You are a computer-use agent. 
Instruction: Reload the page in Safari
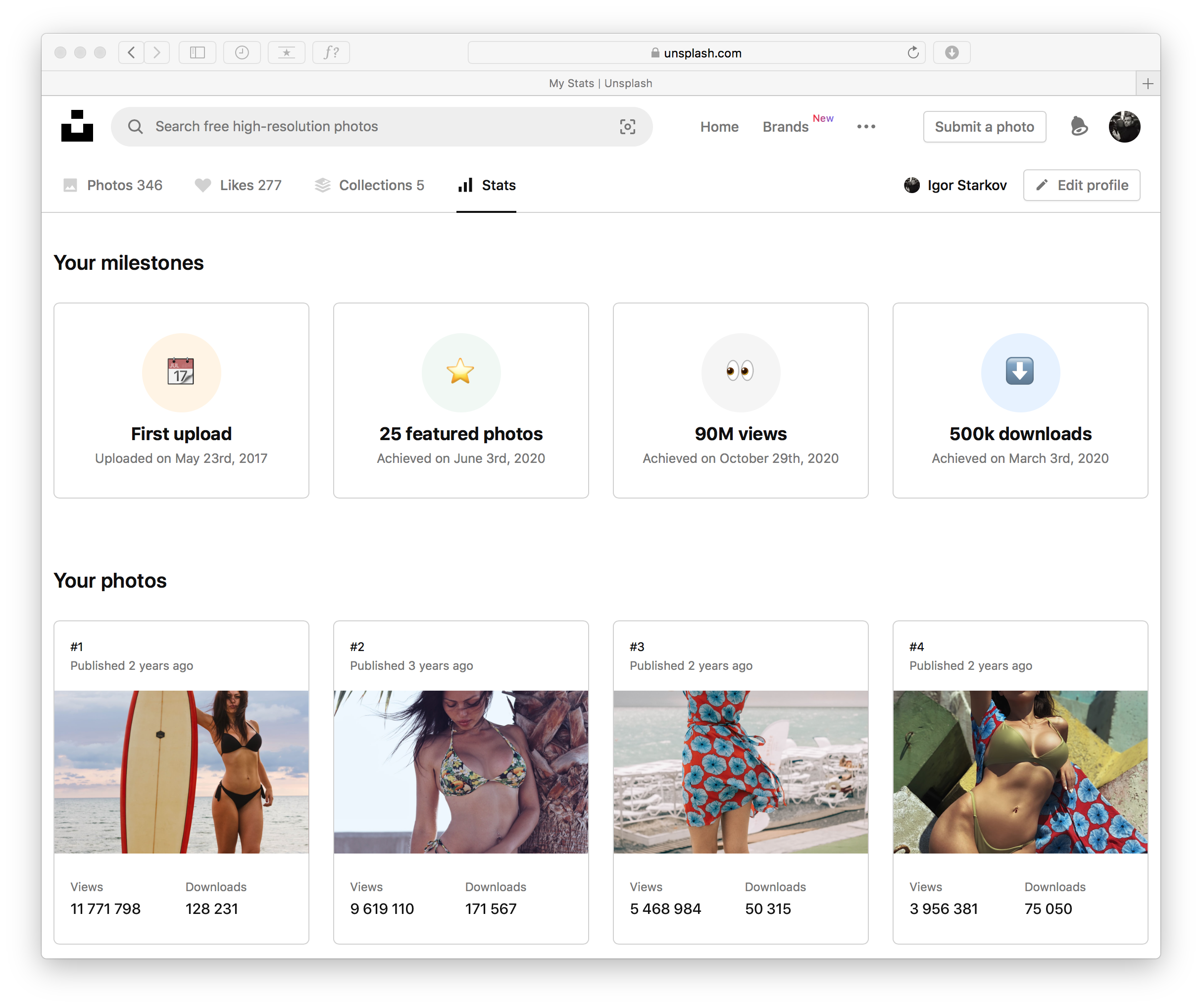tap(912, 52)
